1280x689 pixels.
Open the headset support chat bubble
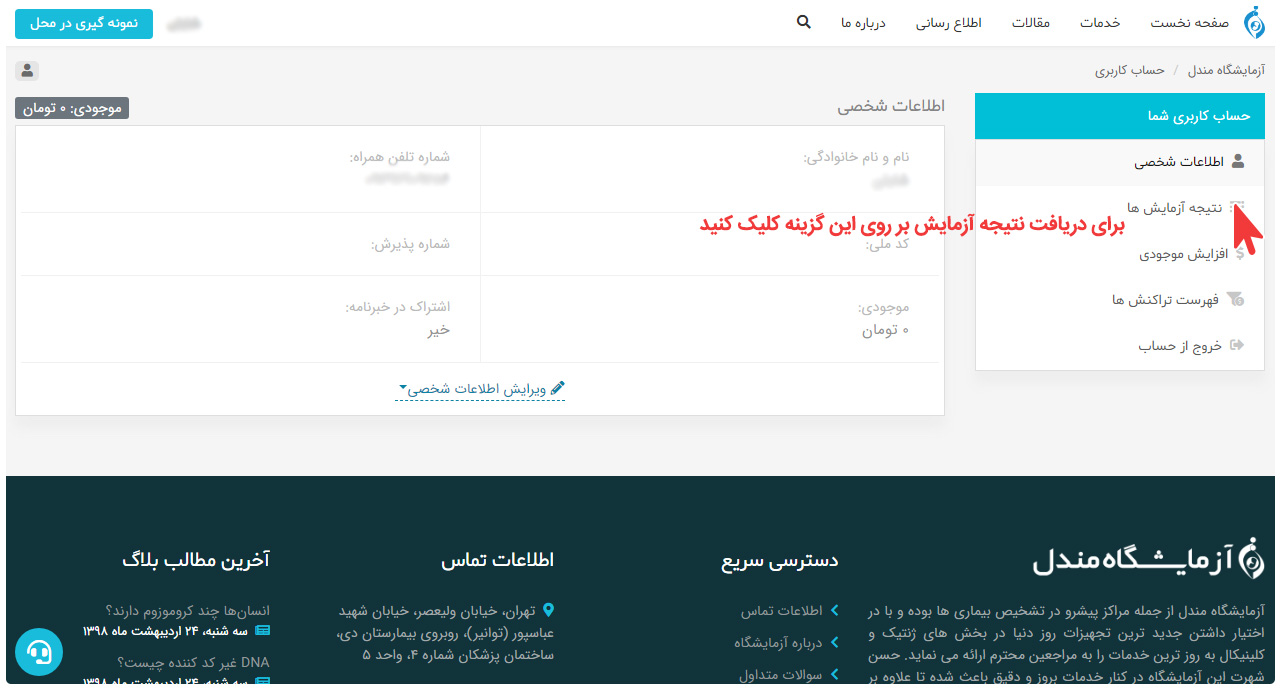point(39,653)
